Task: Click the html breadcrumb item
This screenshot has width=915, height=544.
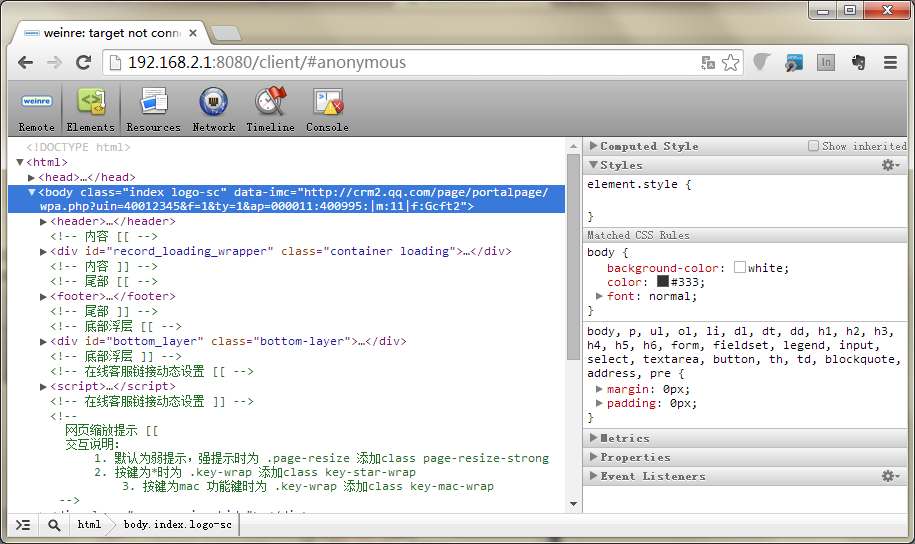Action: [89, 525]
